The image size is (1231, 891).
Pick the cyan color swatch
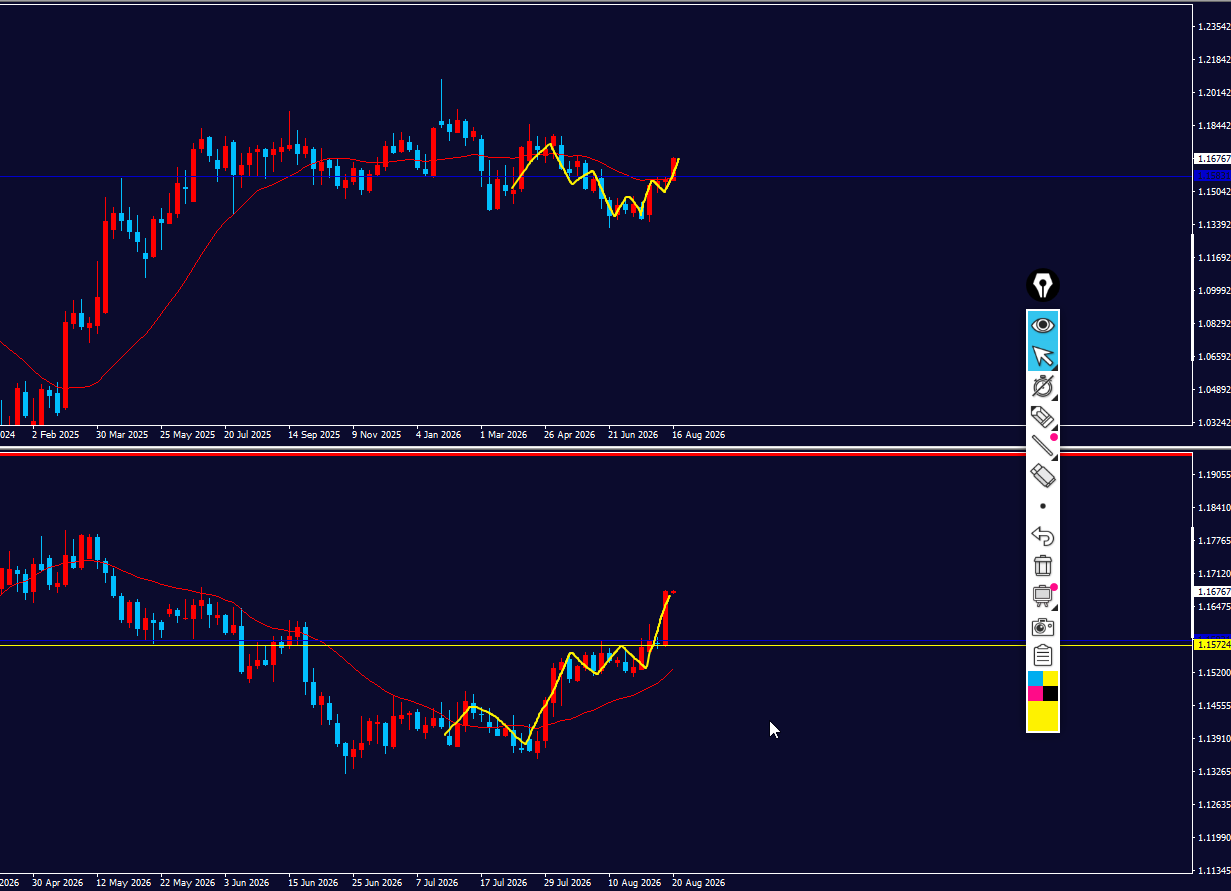tap(1035, 678)
